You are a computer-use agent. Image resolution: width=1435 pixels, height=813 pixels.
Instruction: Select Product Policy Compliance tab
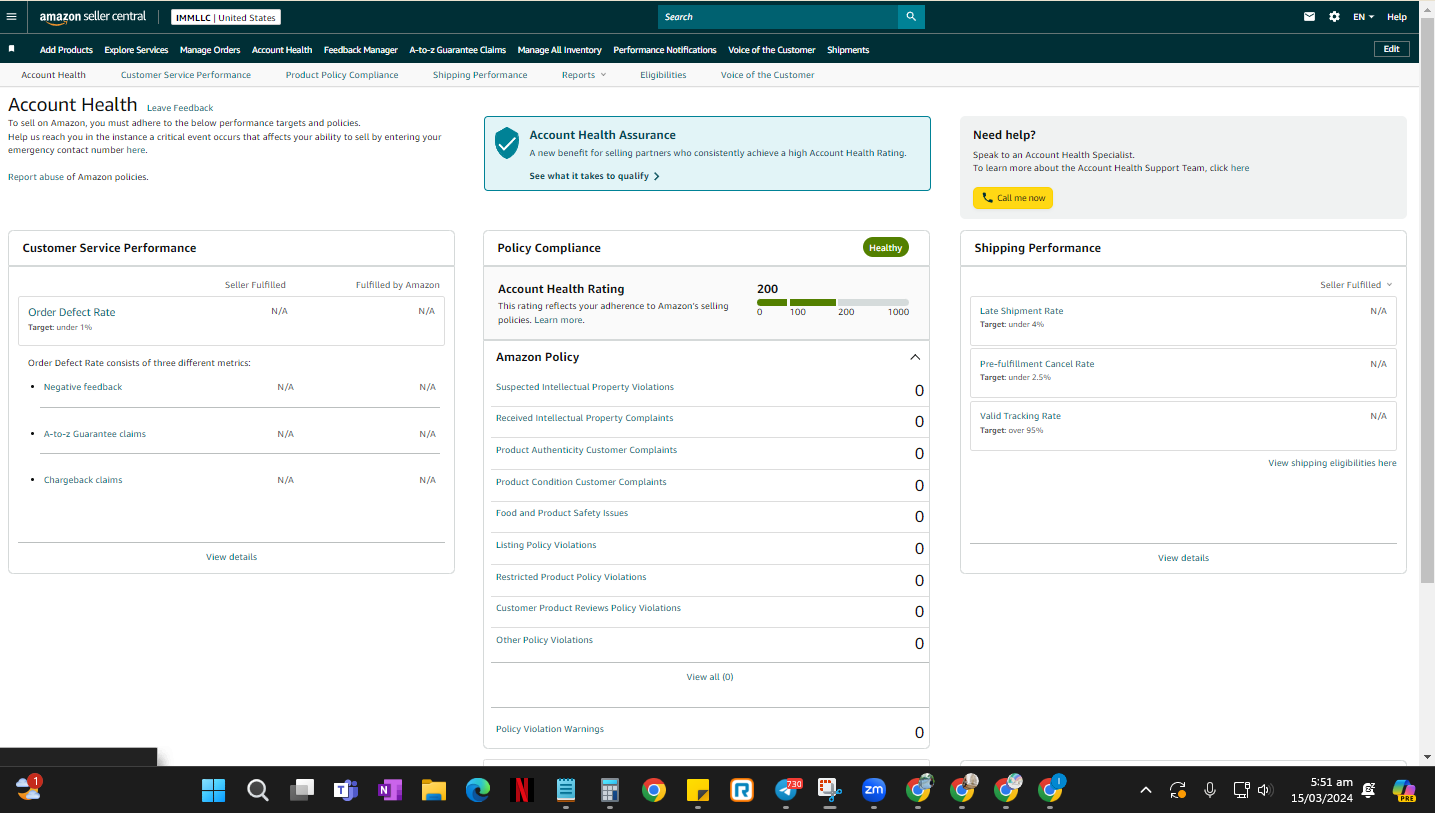(x=342, y=75)
